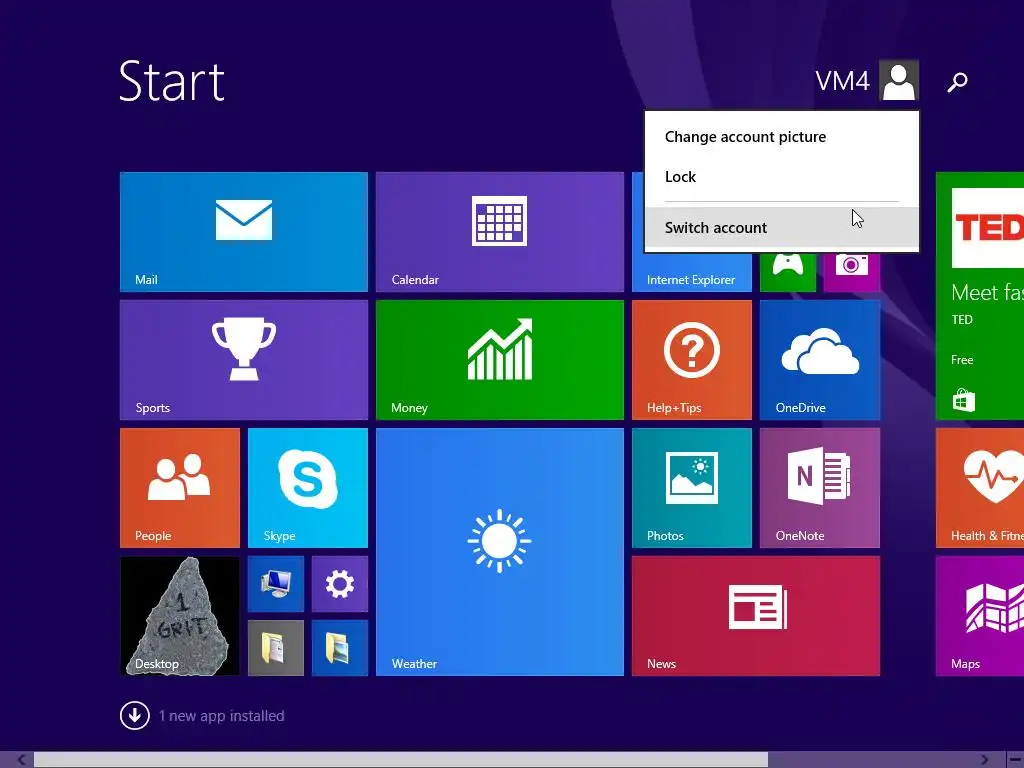
Task: Select Switch account menu entry
Action: click(x=782, y=228)
